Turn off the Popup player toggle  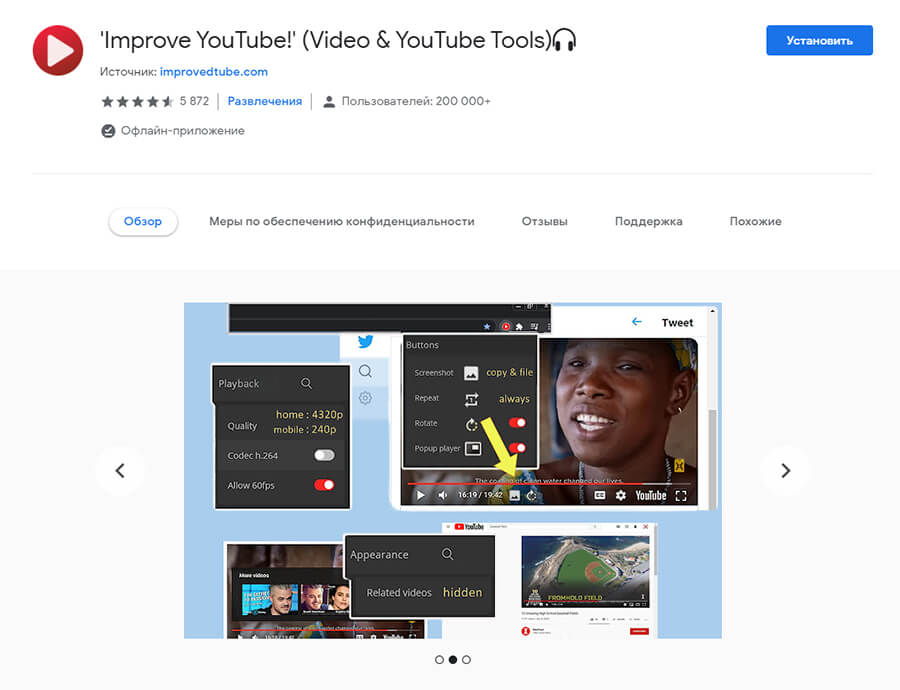[517, 448]
